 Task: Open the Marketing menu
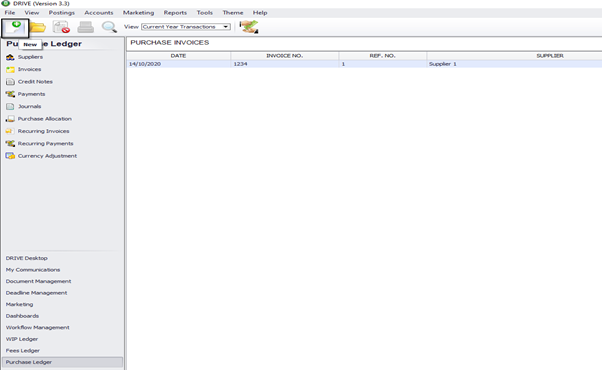138,13
